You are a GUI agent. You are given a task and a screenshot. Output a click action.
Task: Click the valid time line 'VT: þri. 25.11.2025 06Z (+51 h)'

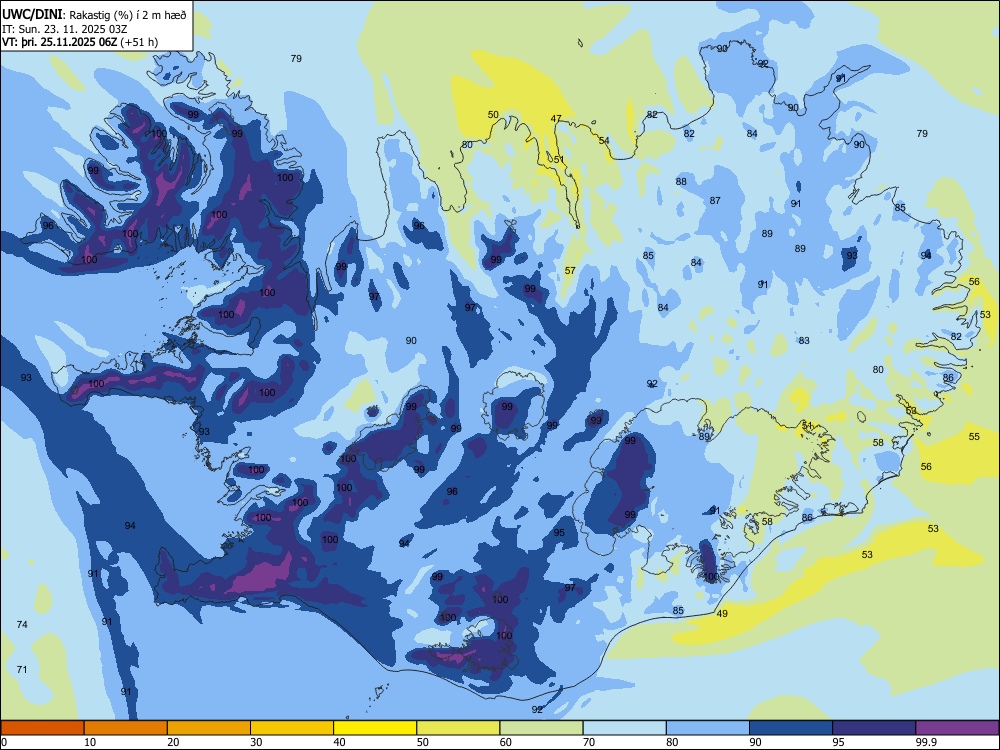(x=80, y=42)
